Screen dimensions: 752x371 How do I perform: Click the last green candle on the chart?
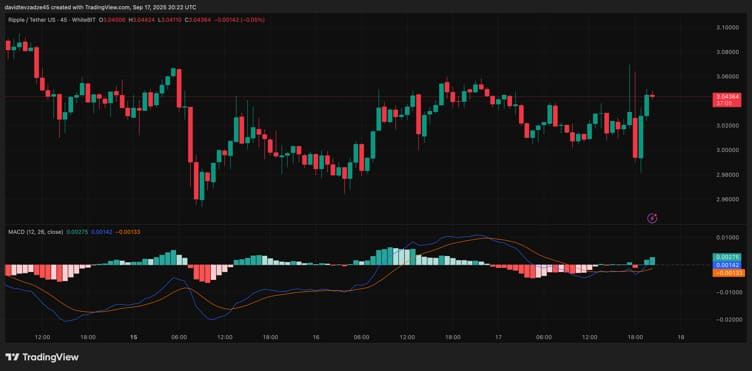point(646,105)
